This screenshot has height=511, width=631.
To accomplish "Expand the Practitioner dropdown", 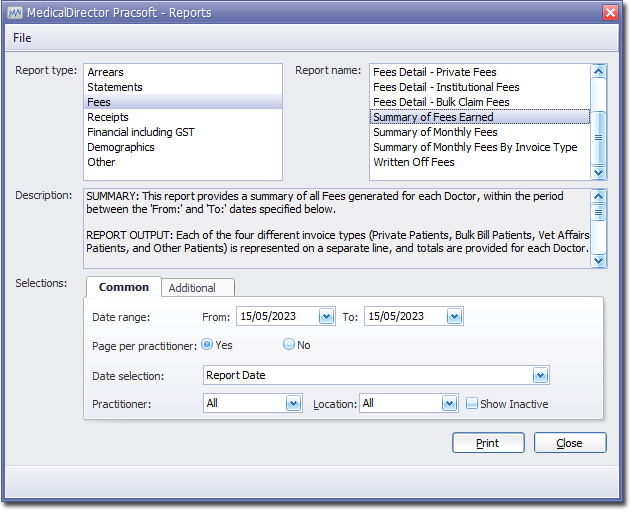I will 293,404.
